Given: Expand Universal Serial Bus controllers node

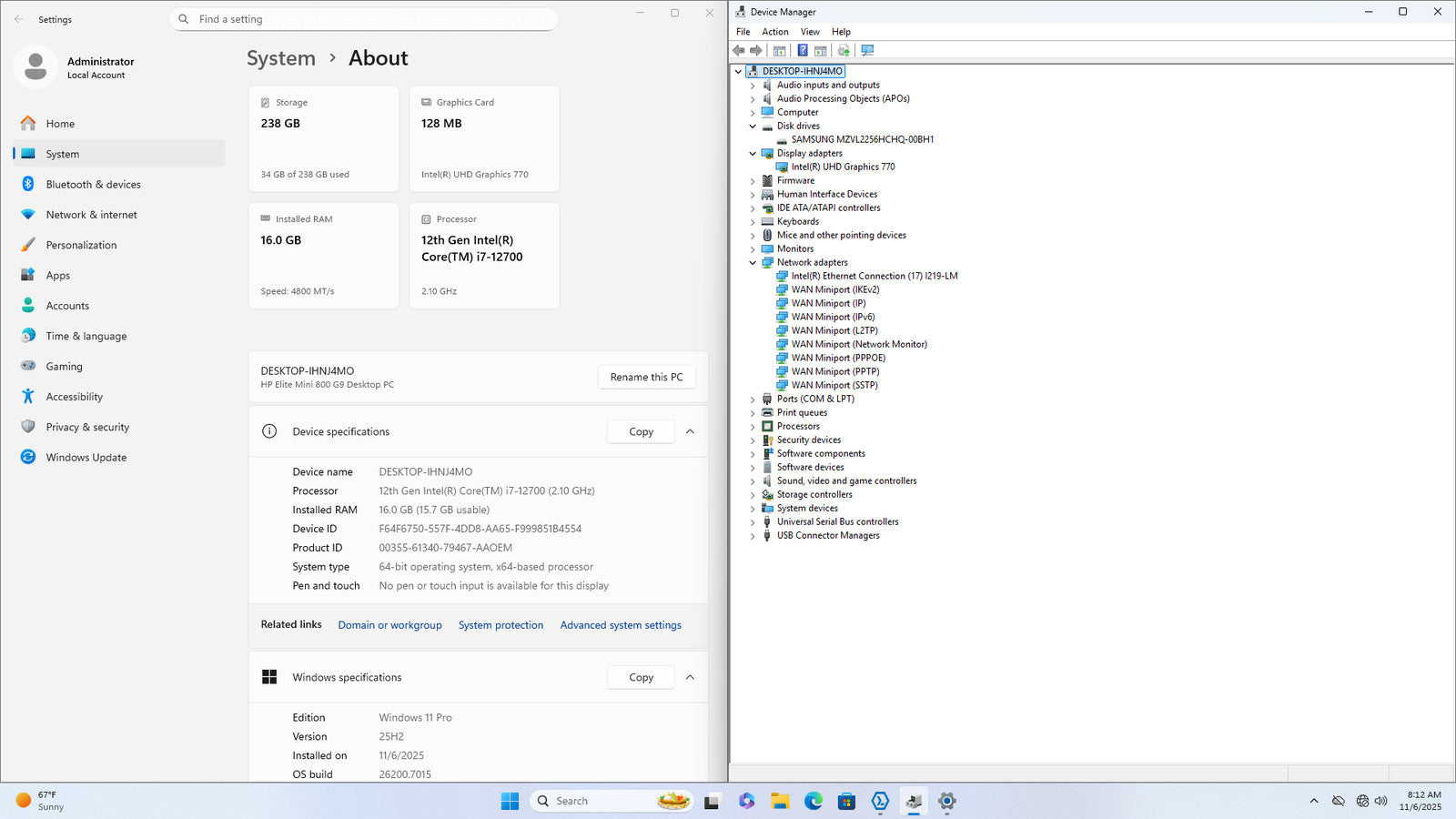Looking at the screenshot, I should pos(753,522).
